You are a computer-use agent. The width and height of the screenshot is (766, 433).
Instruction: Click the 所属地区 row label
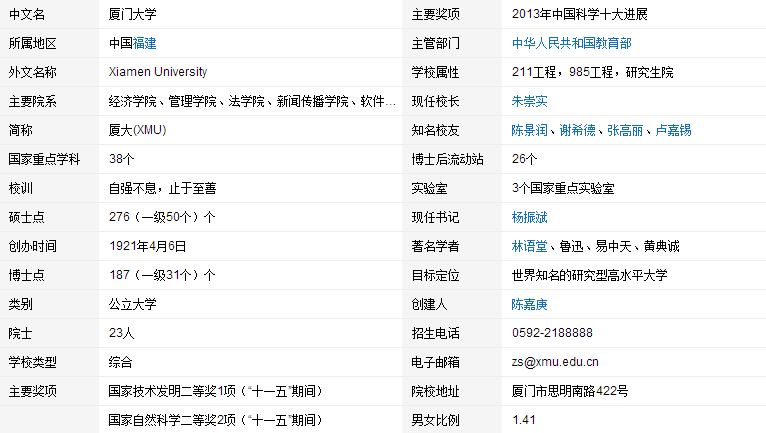(x=33, y=43)
